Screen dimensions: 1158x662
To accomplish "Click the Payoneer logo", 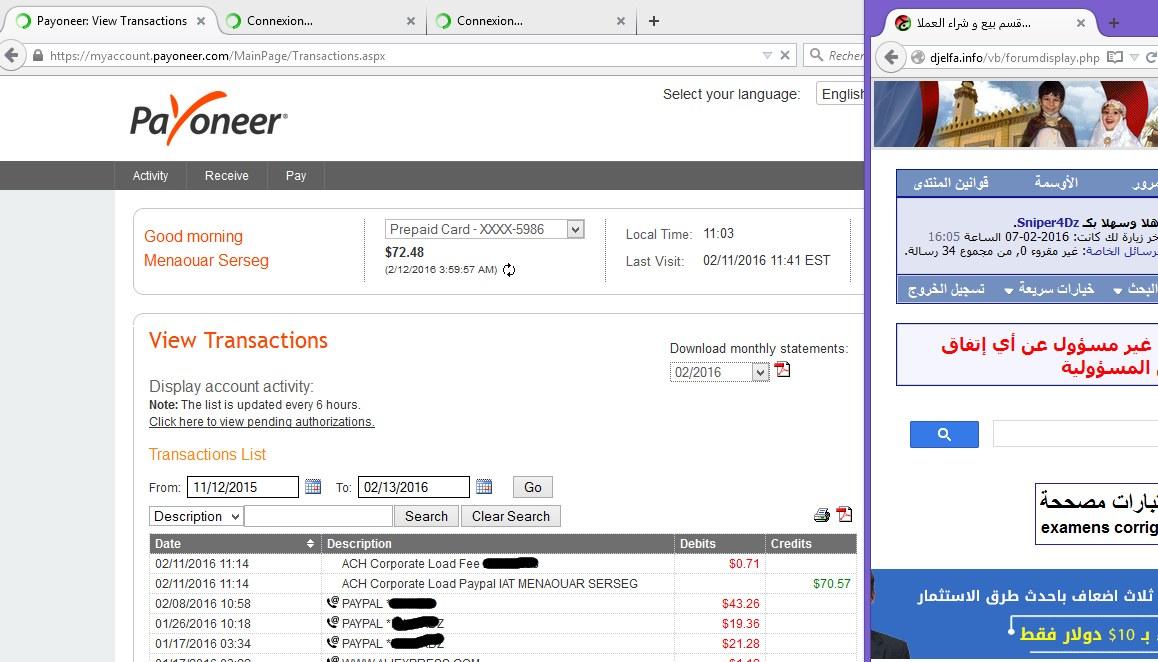I will (x=209, y=118).
